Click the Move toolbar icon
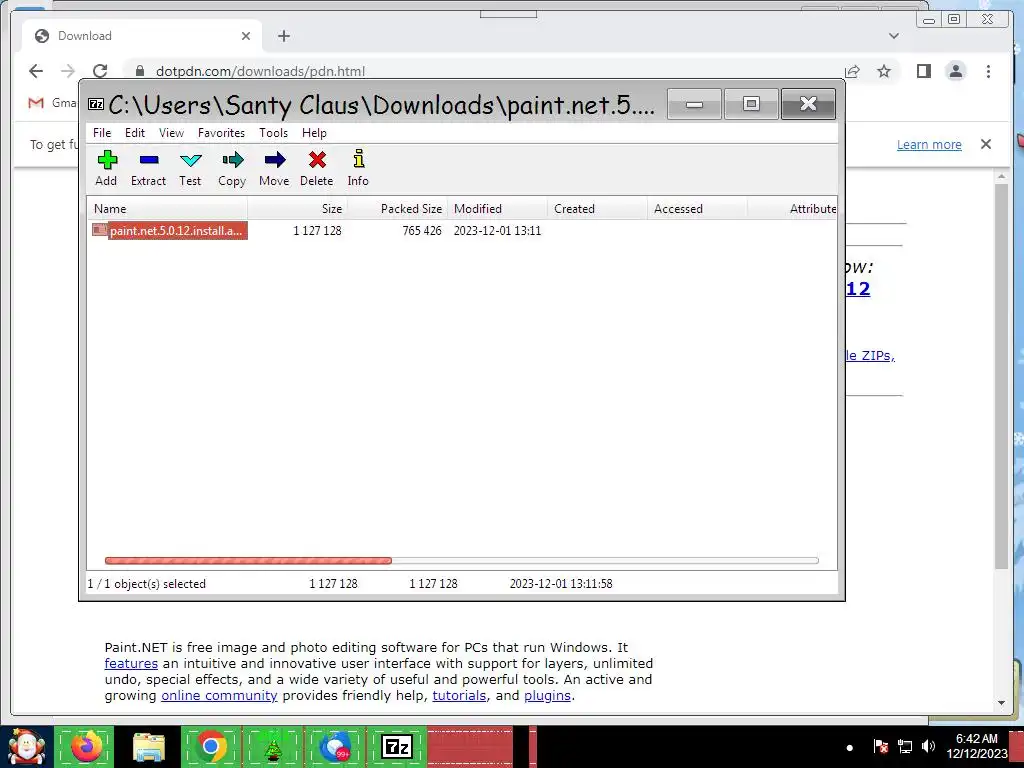The height and width of the screenshot is (768, 1024). coord(274,168)
